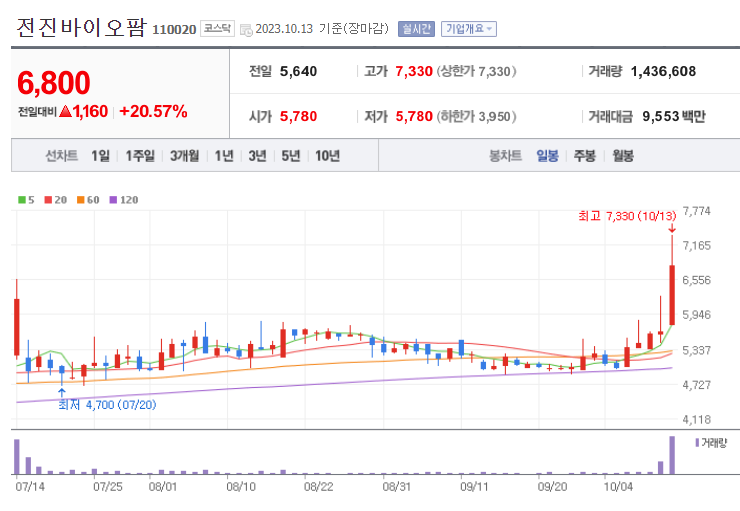Switch to the 3개월 chart period
740x511 pixels.
point(185,156)
